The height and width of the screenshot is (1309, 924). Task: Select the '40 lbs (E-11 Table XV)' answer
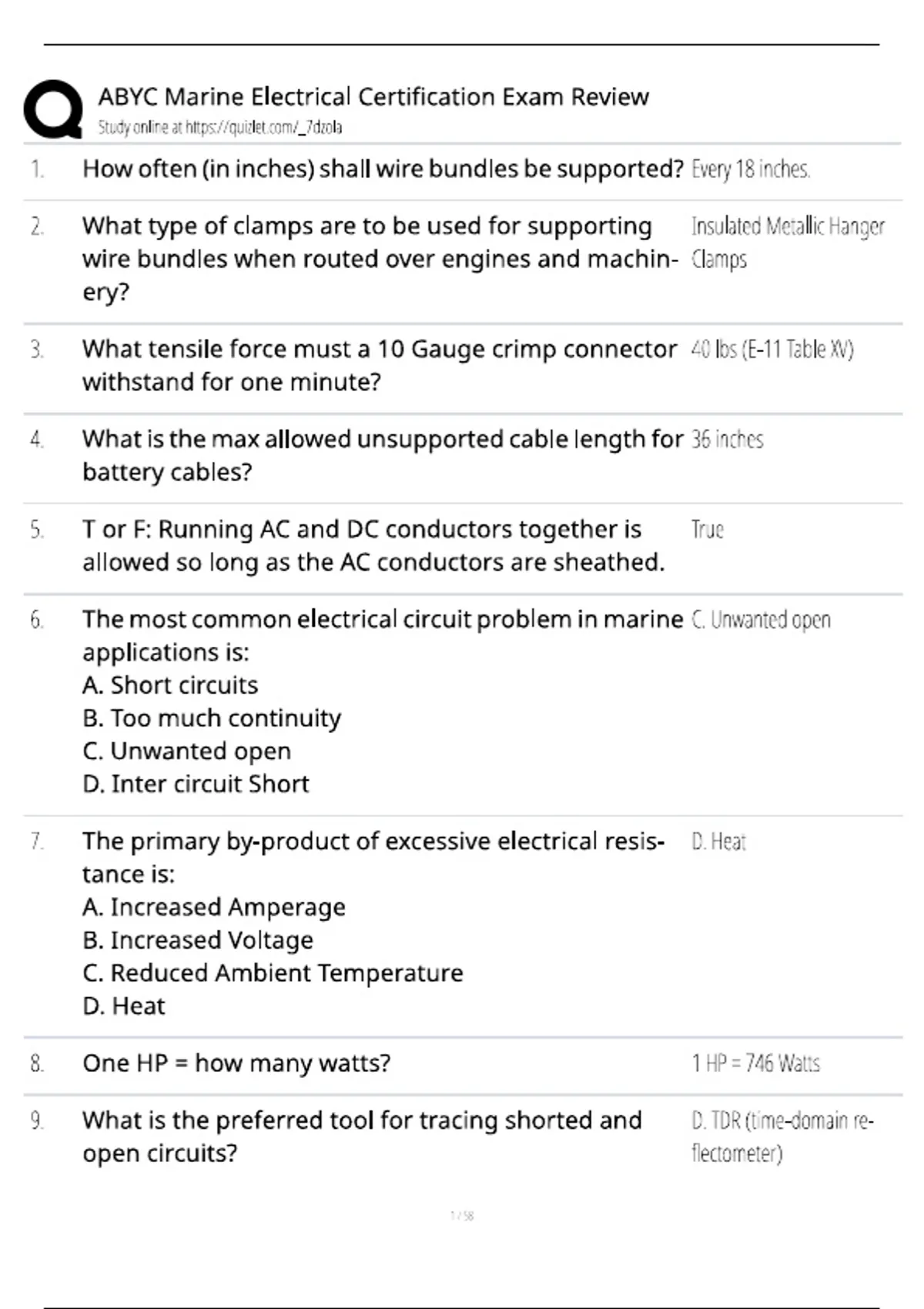[x=772, y=350]
